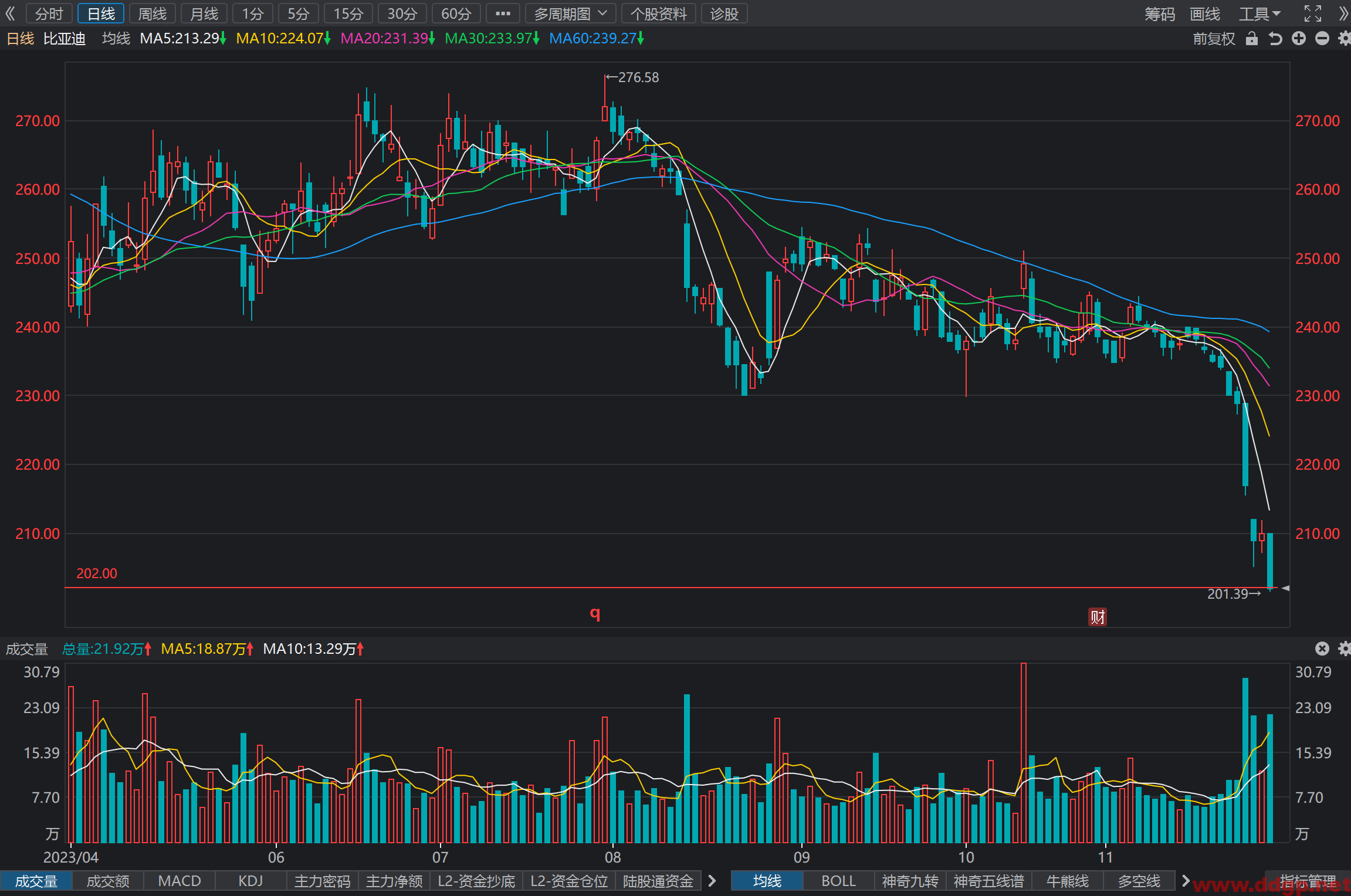The height and width of the screenshot is (896, 1351).
Task: Click the 财 financial report marker
Action: pyautogui.click(x=1098, y=616)
